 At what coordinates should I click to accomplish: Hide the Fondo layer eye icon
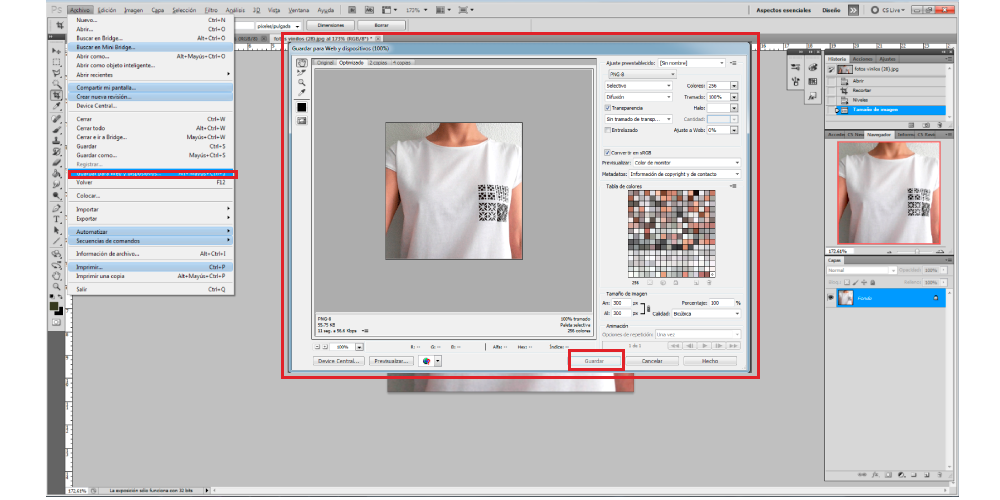coord(830,298)
